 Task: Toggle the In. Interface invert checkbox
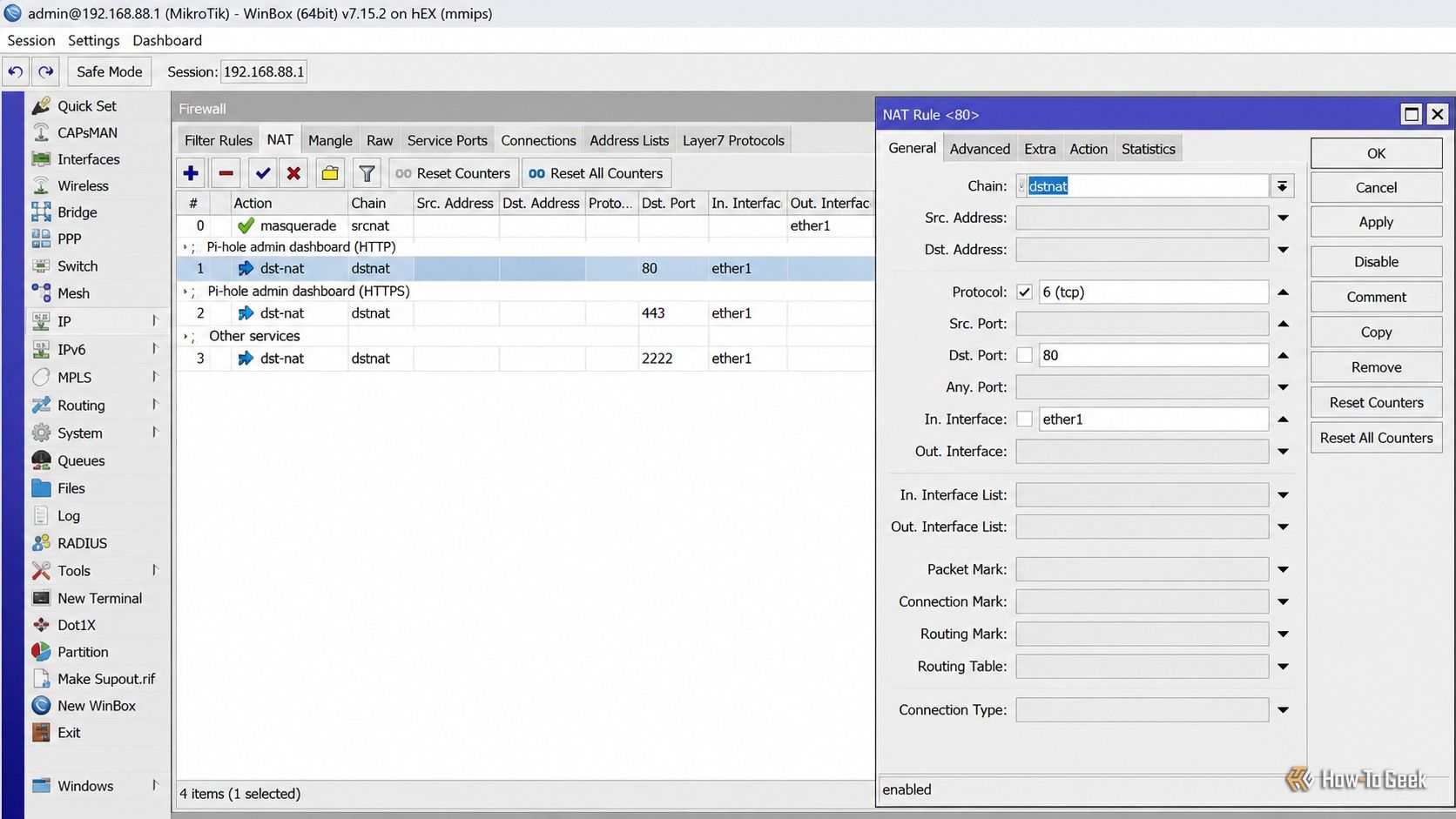coord(1024,419)
